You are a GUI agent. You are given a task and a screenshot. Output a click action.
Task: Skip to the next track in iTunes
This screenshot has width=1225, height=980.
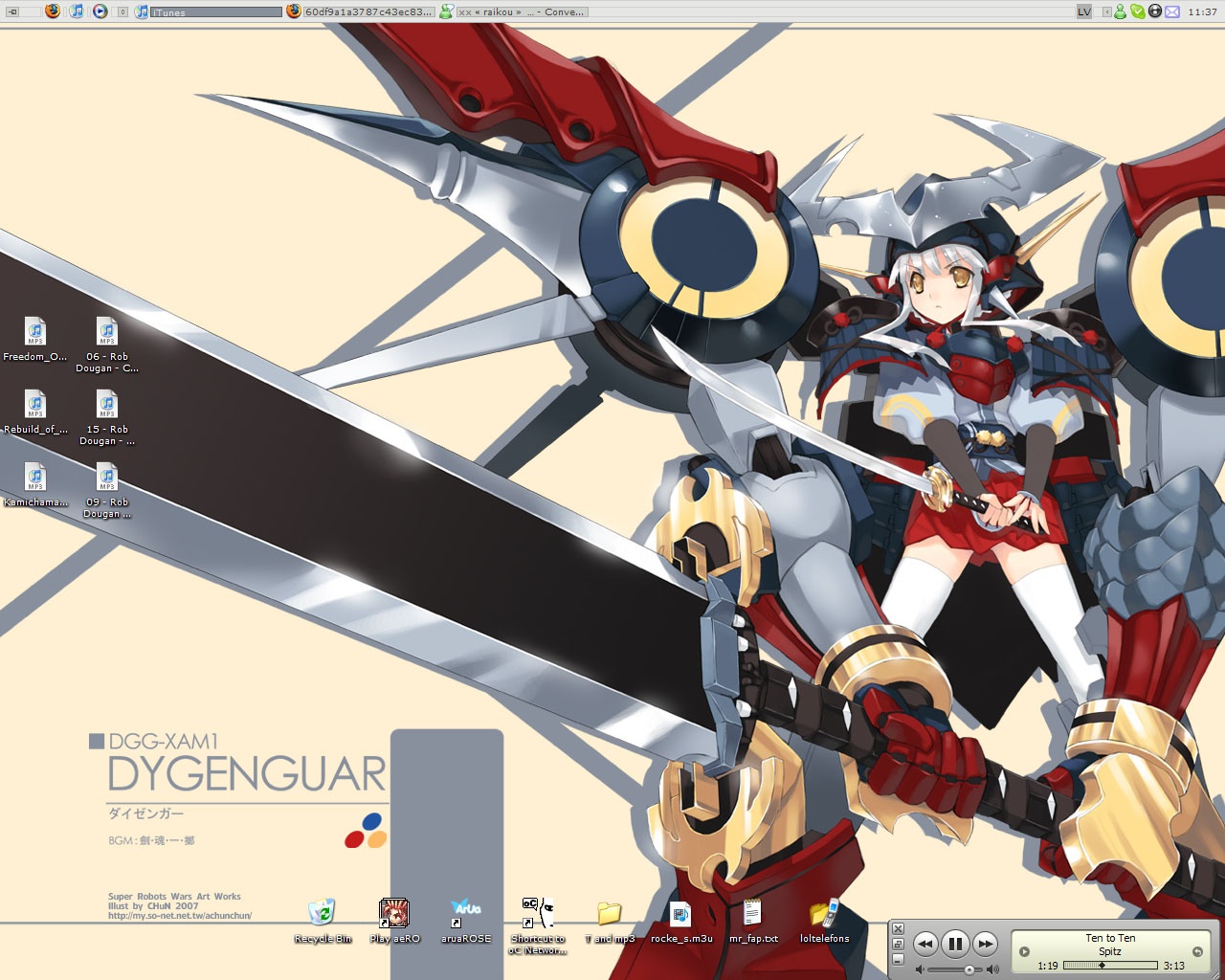985,945
